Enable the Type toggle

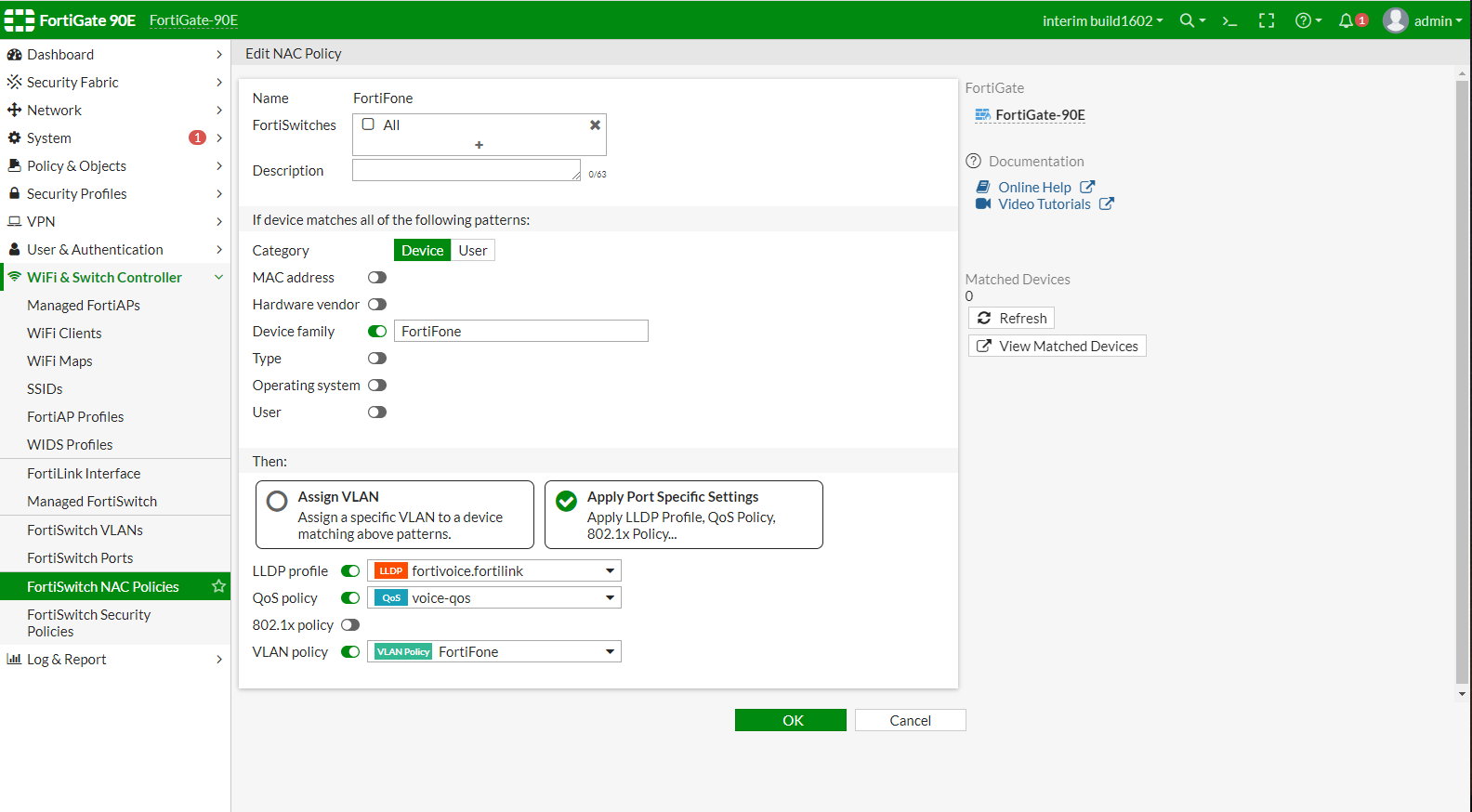pos(377,359)
